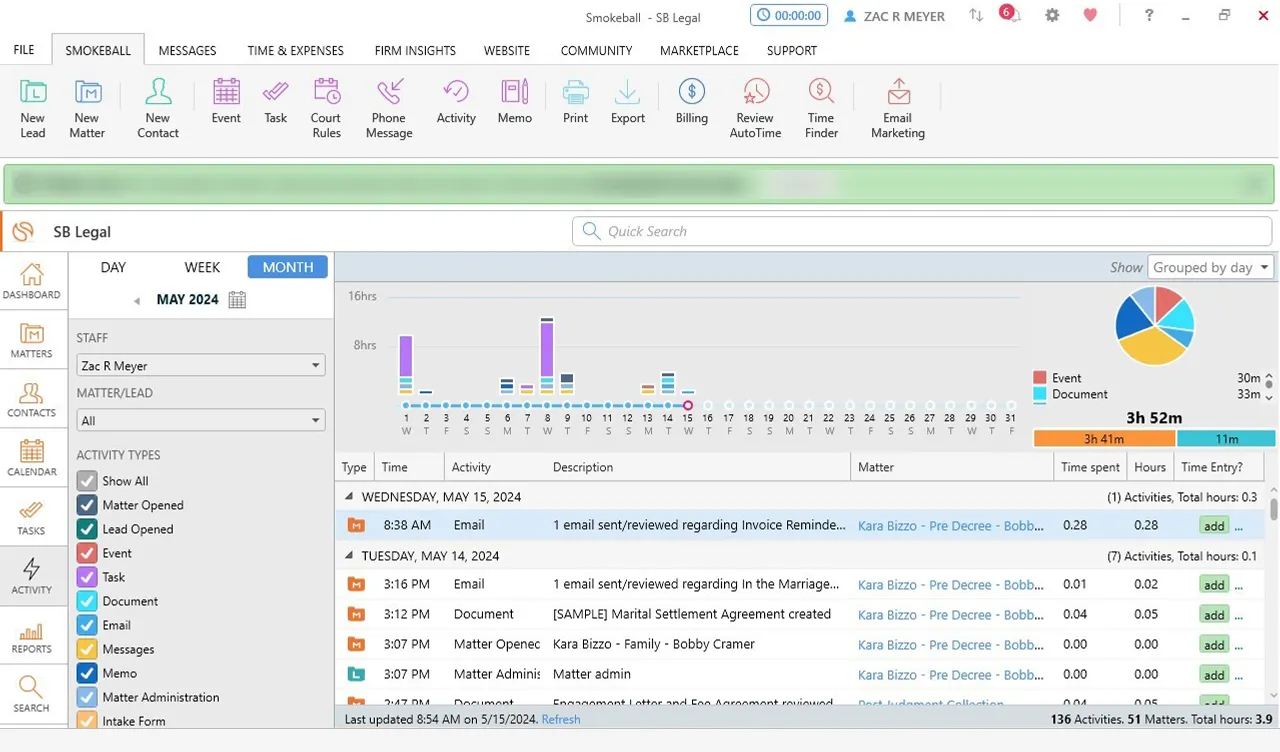This screenshot has width=1280, height=752.
Task: Go to Matters in sidebar
Action: (x=32, y=341)
